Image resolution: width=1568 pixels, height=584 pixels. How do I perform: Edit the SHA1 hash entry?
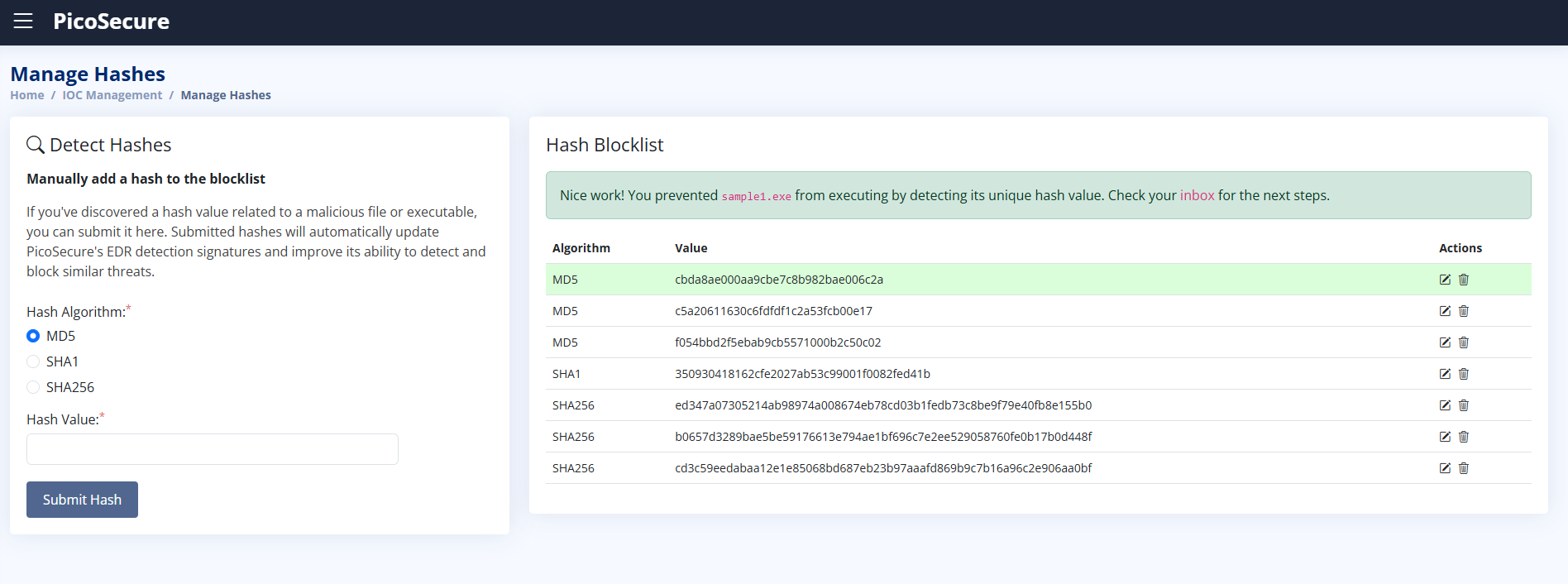pos(1445,374)
